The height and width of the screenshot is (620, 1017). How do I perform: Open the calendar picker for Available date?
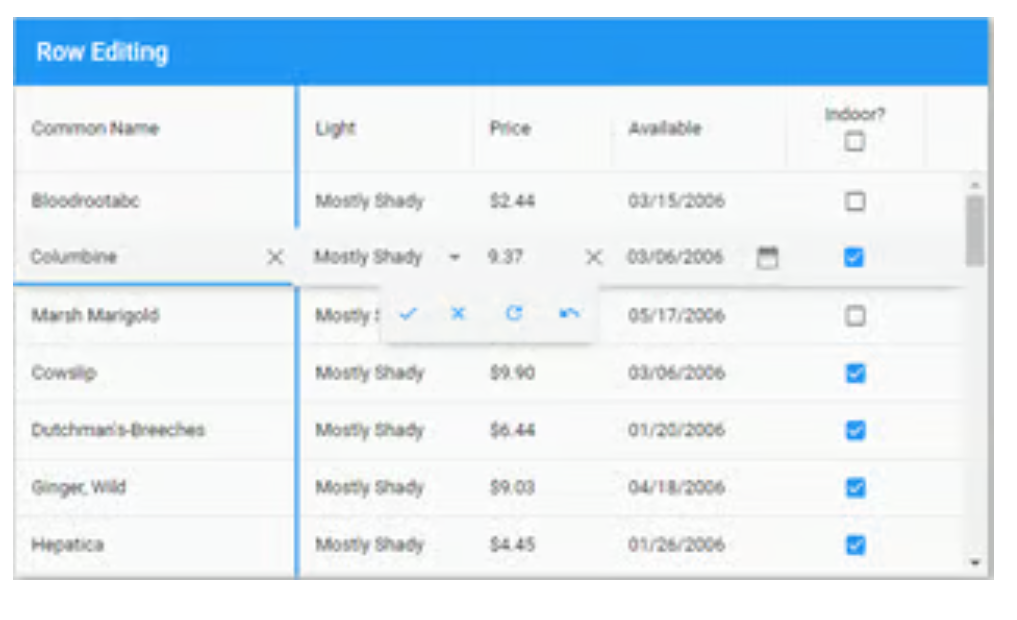click(767, 258)
